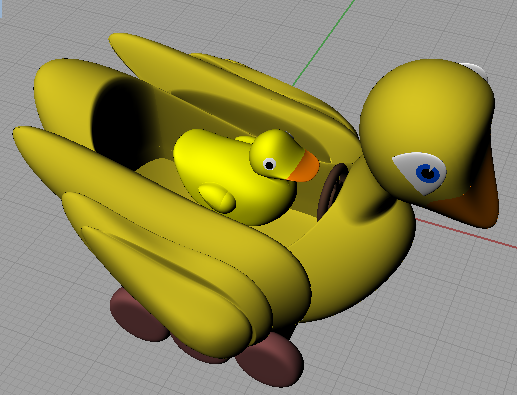The image size is (517, 395).
Task: Click the red X-axis line on grid
Action: pyautogui.click(x=467, y=233)
